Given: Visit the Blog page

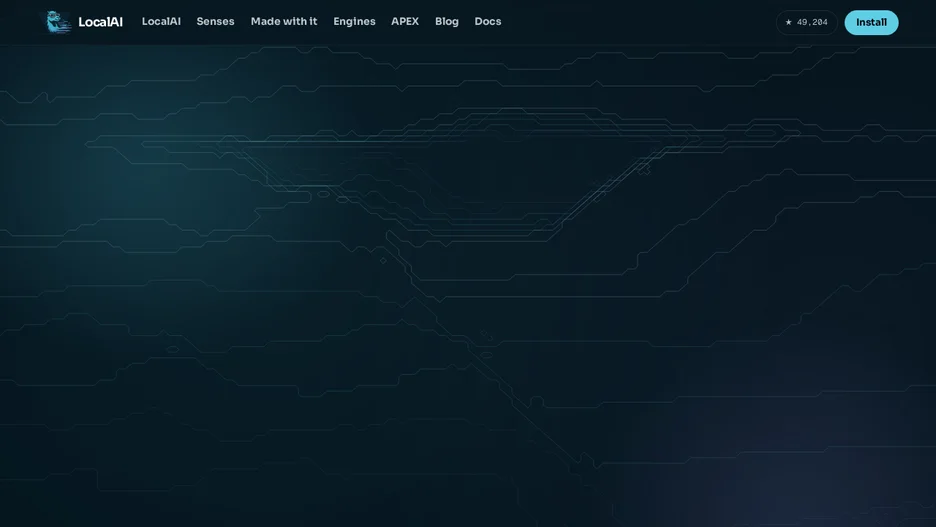Looking at the screenshot, I should pos(447,21).
